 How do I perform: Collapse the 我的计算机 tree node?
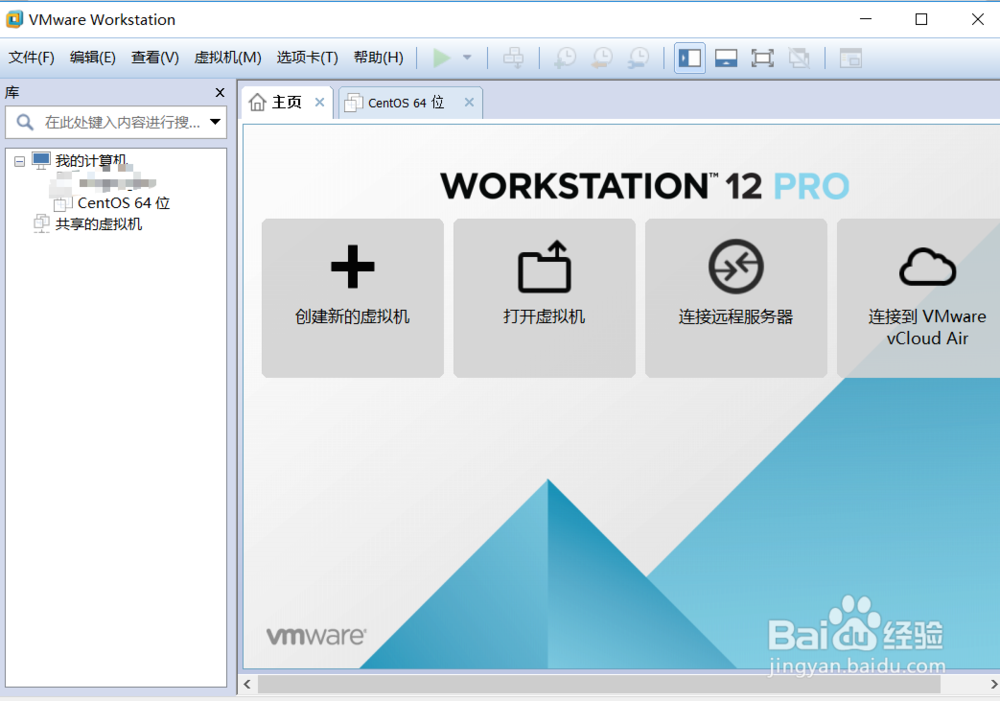[x=20, y=161]
